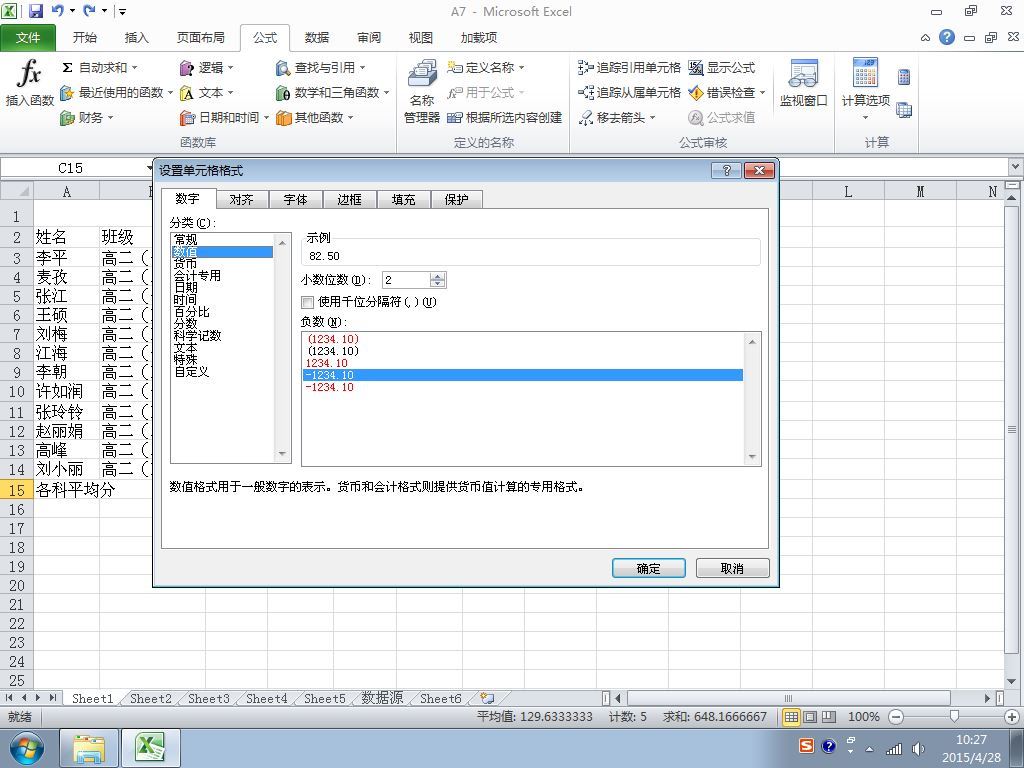
Task: Open the Watch Window (监视窗口)
Action: (803, 83)
